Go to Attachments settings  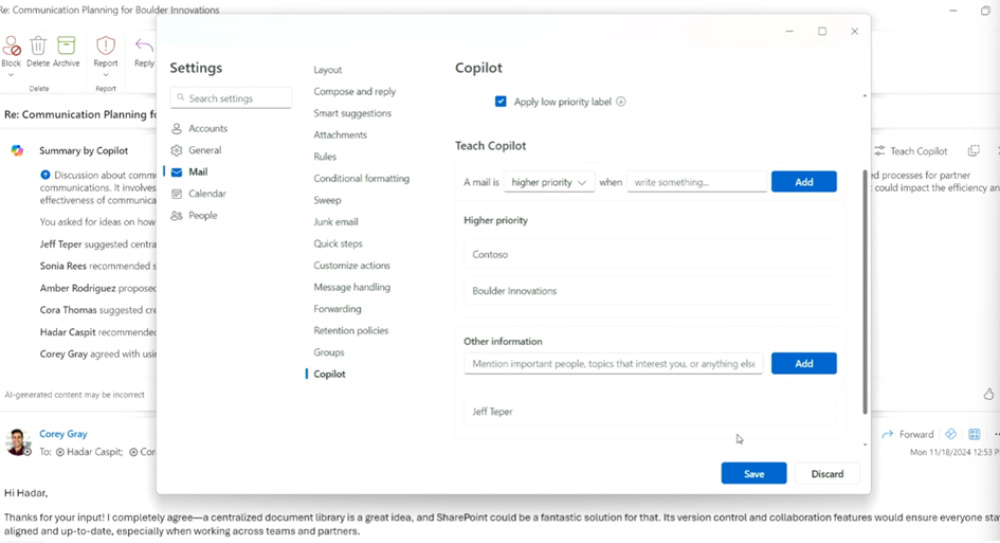click(340, 135)
